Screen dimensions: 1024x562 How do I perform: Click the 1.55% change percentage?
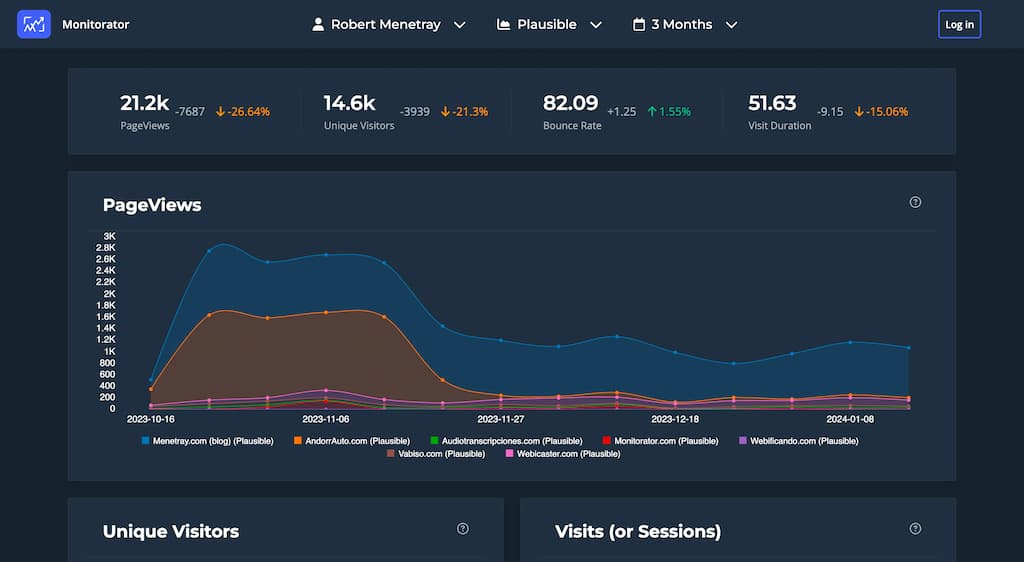(675, 112)
